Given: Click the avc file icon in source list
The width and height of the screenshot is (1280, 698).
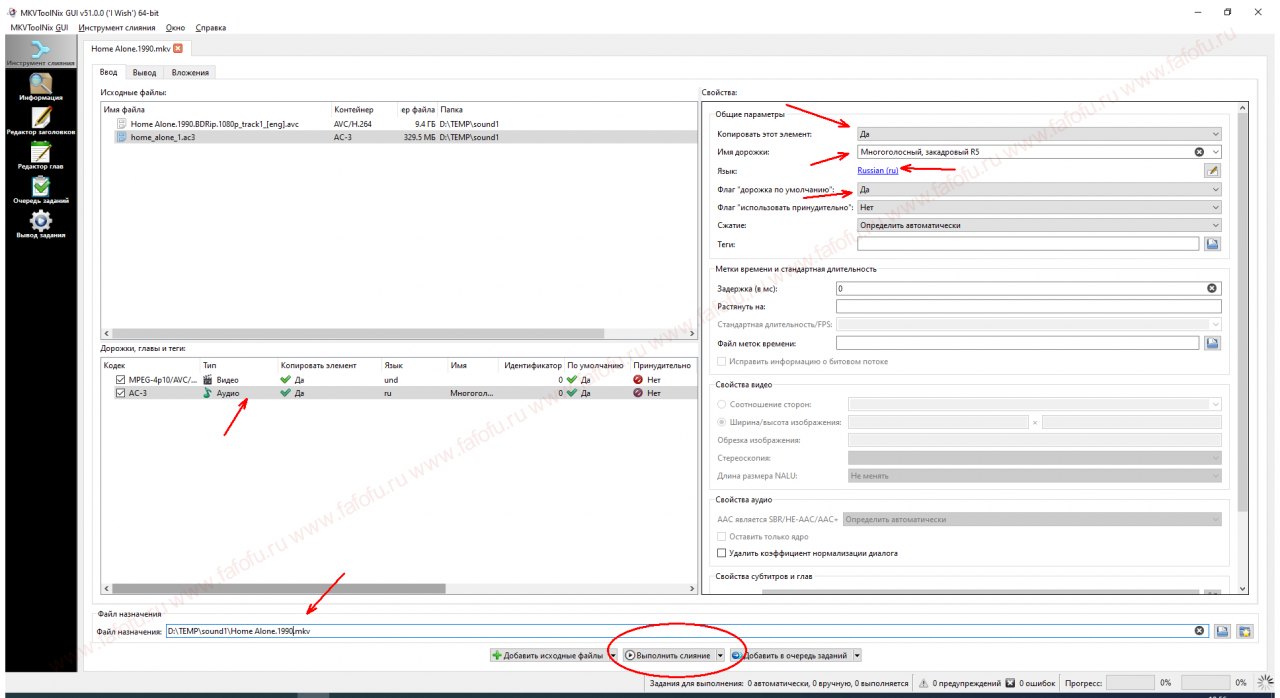Looking at the screenshot, I should 122,124.
